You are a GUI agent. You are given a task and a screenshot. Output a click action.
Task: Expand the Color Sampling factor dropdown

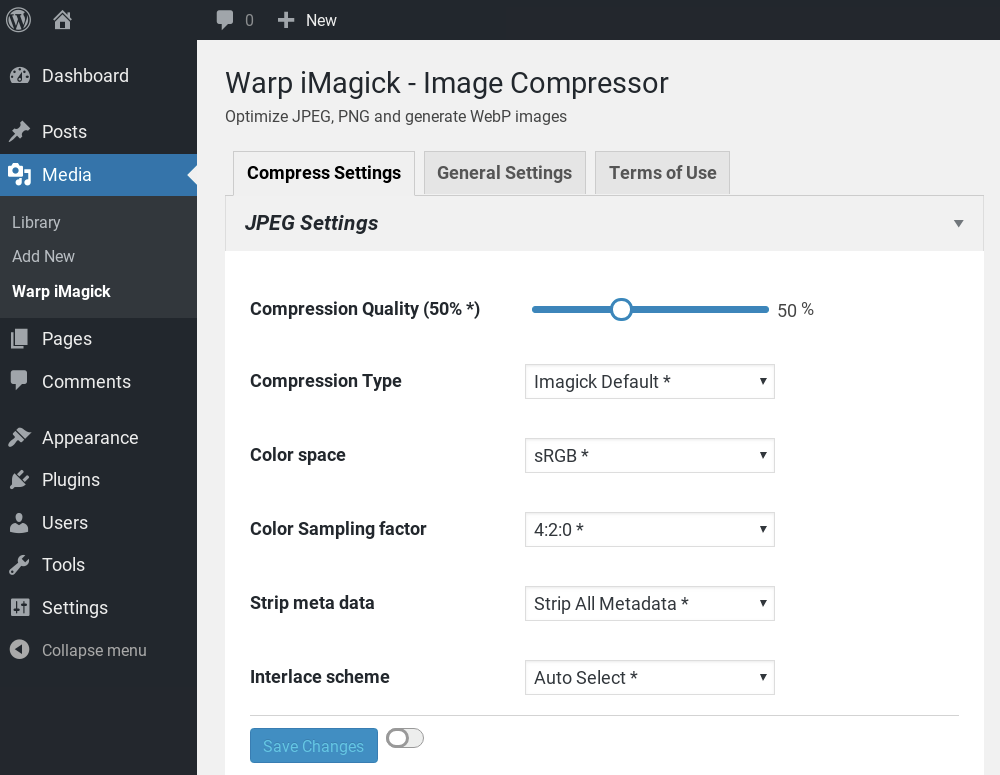(x=649, y=529)
